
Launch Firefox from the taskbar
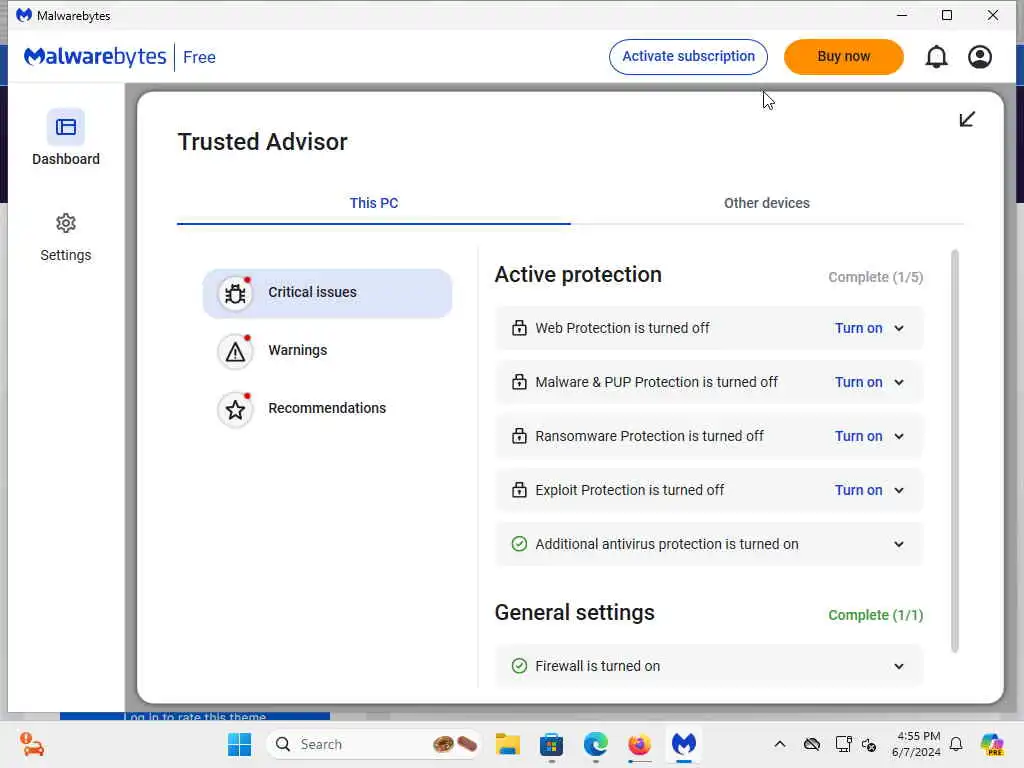click(x=639, y=744)
